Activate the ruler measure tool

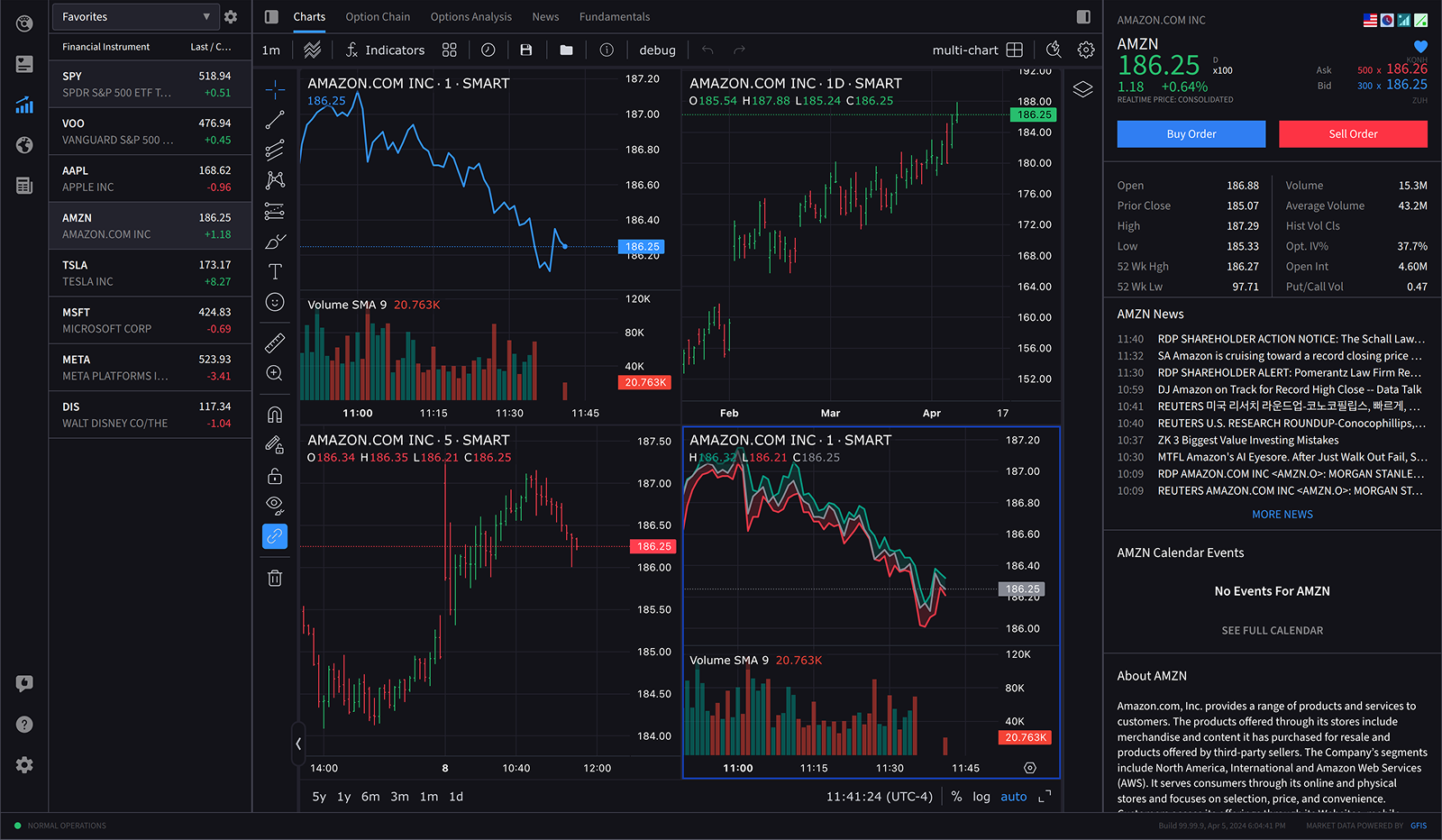coord(275,342)
